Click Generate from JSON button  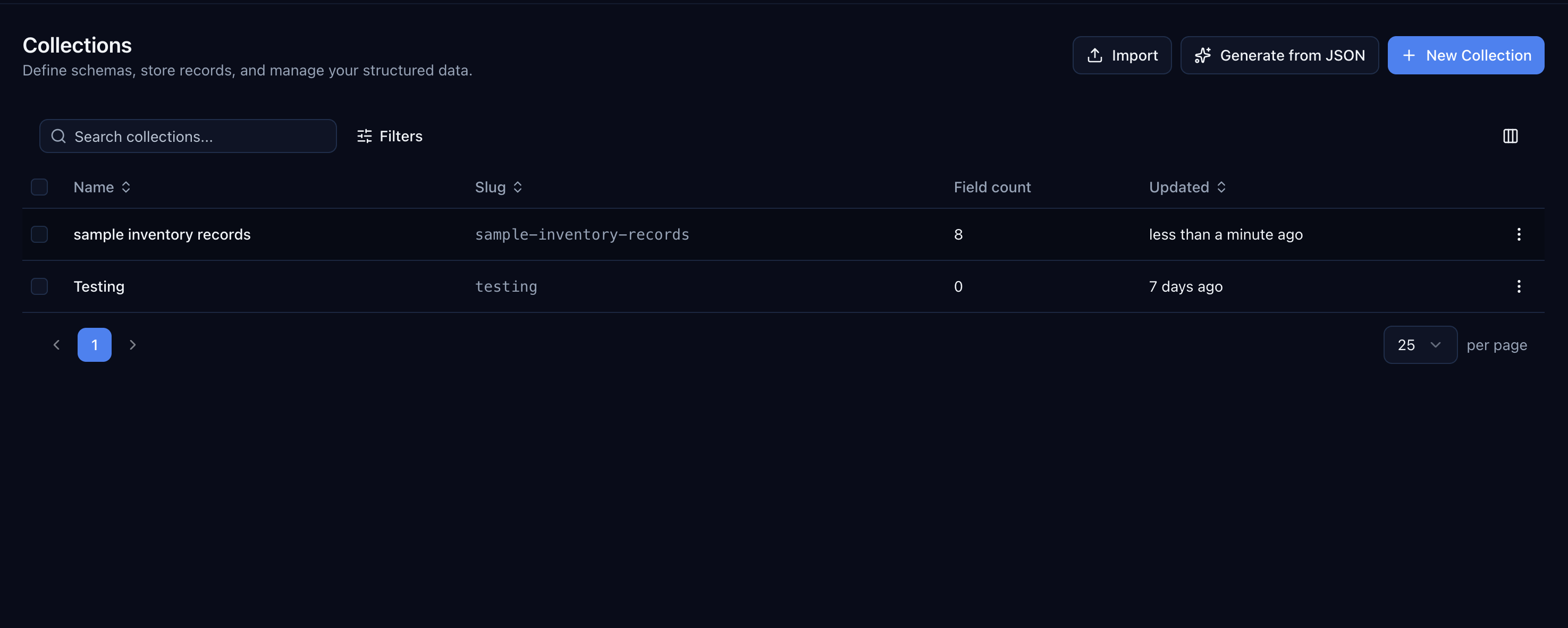[x=1279, y=55]
